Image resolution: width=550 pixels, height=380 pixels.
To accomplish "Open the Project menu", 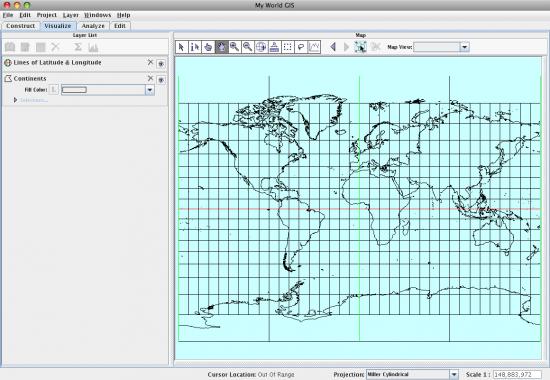I will (47, 15).
